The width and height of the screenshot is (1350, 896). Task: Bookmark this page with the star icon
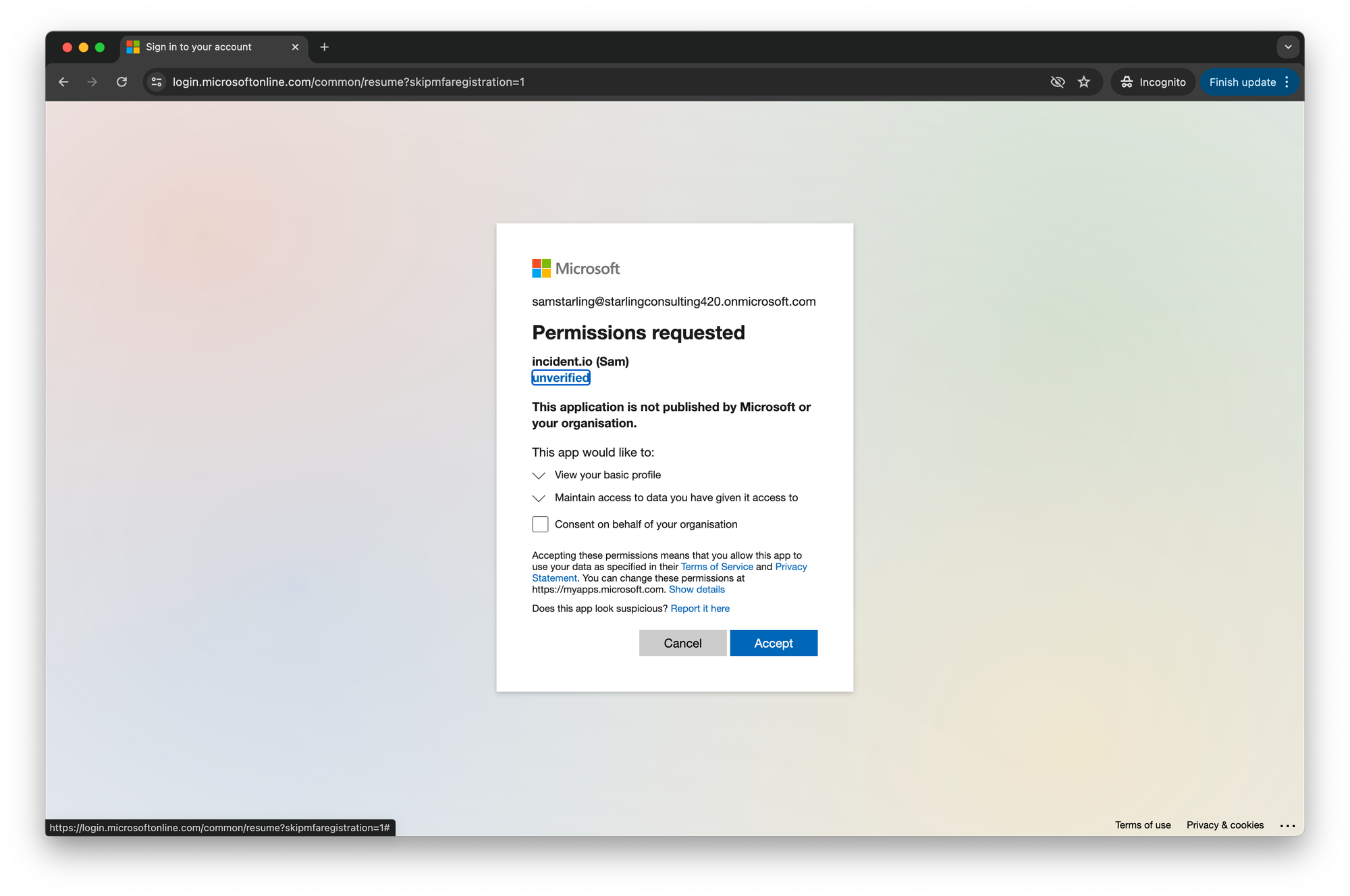click(x=1084, y=82)
